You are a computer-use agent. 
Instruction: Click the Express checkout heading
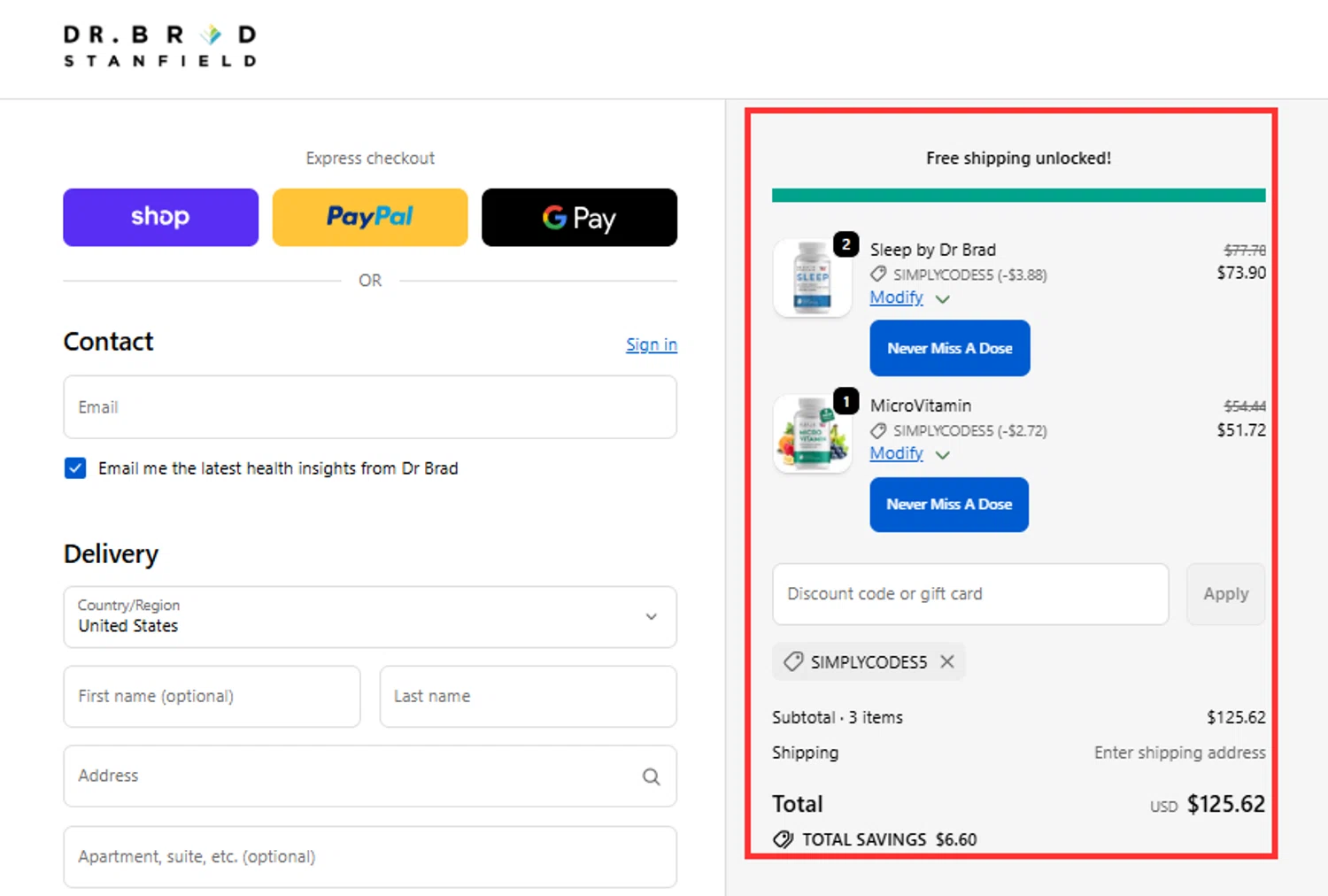pos(370,158)
